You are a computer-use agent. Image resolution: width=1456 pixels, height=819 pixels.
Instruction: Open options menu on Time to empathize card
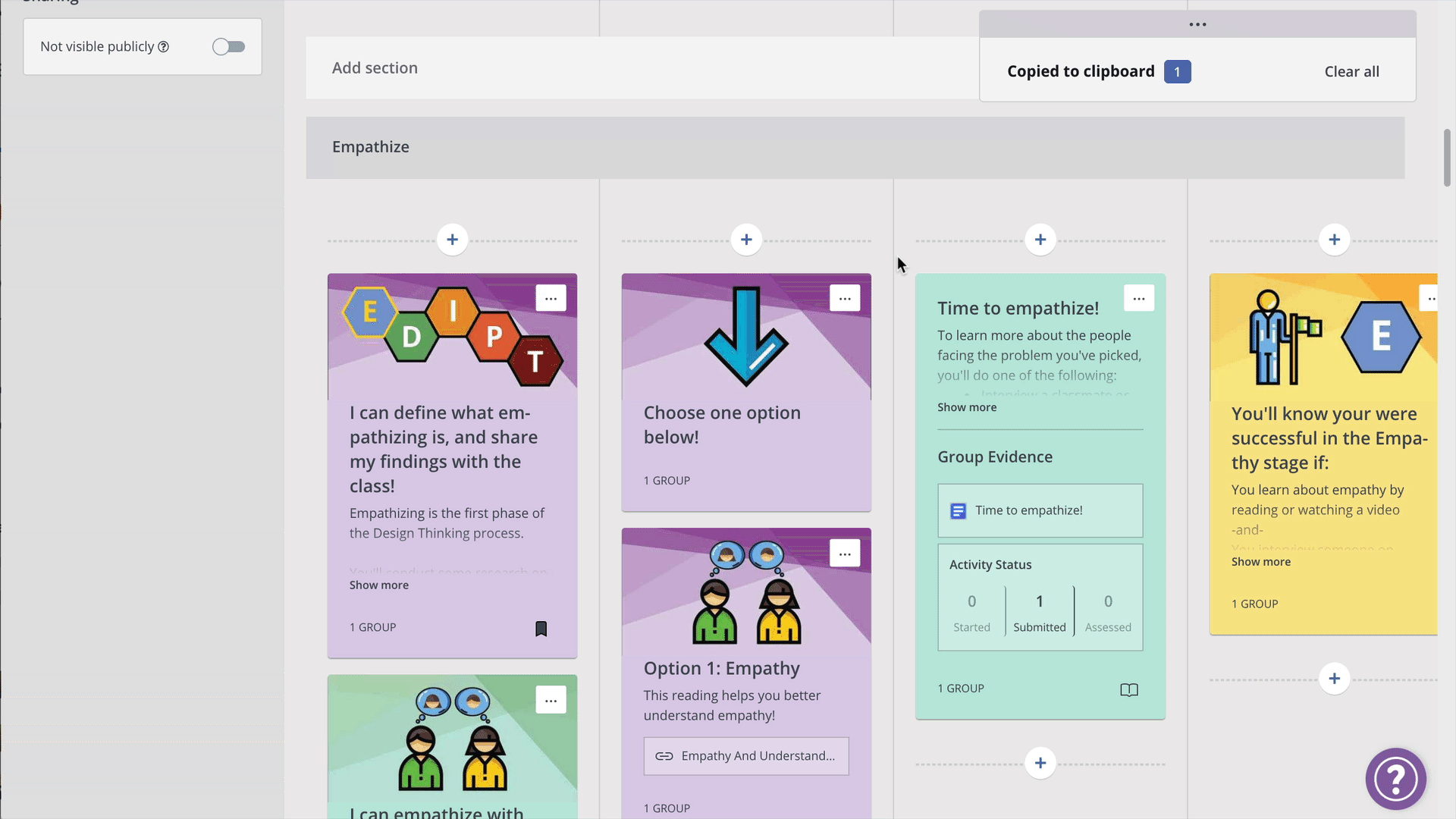(1139, 298)
